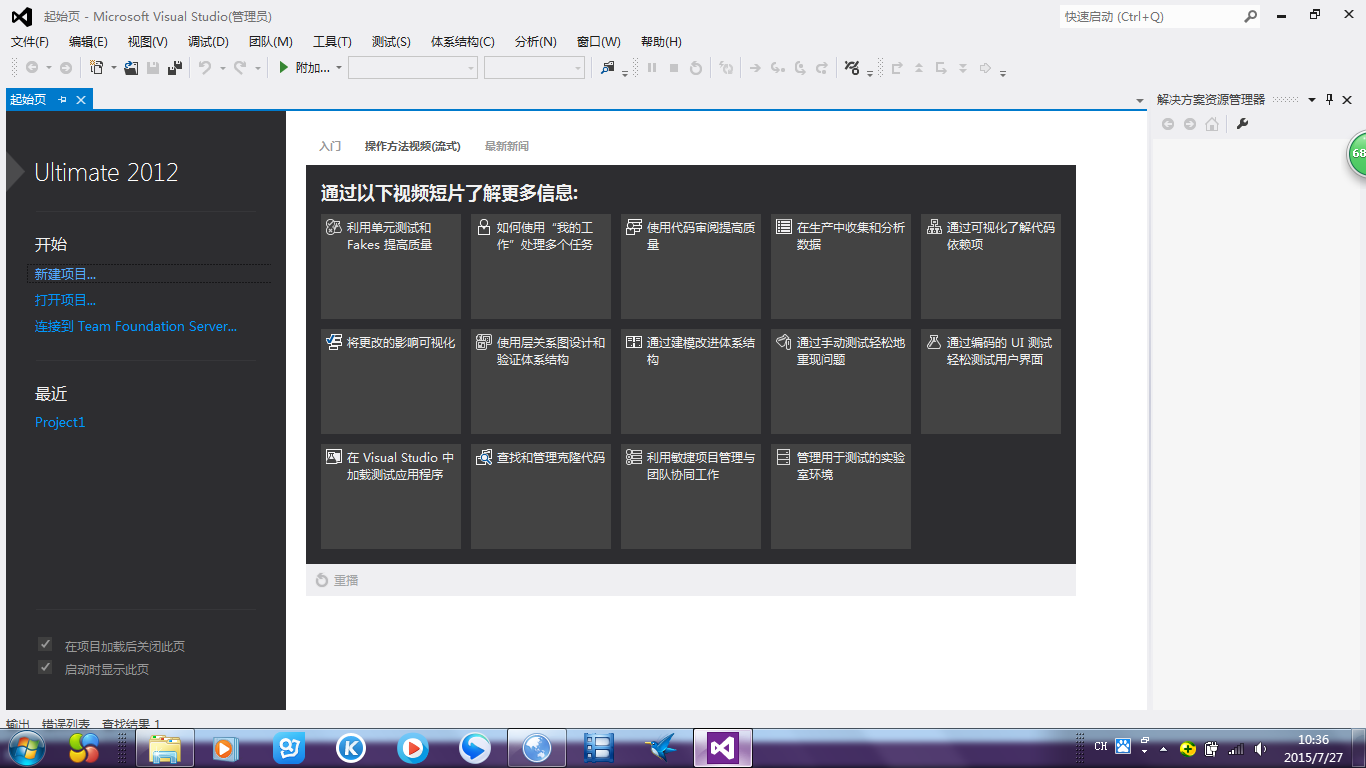Toggle the 启动时显示此页 checkbox
Screen dimensions: 1366x768
point(45,667)
